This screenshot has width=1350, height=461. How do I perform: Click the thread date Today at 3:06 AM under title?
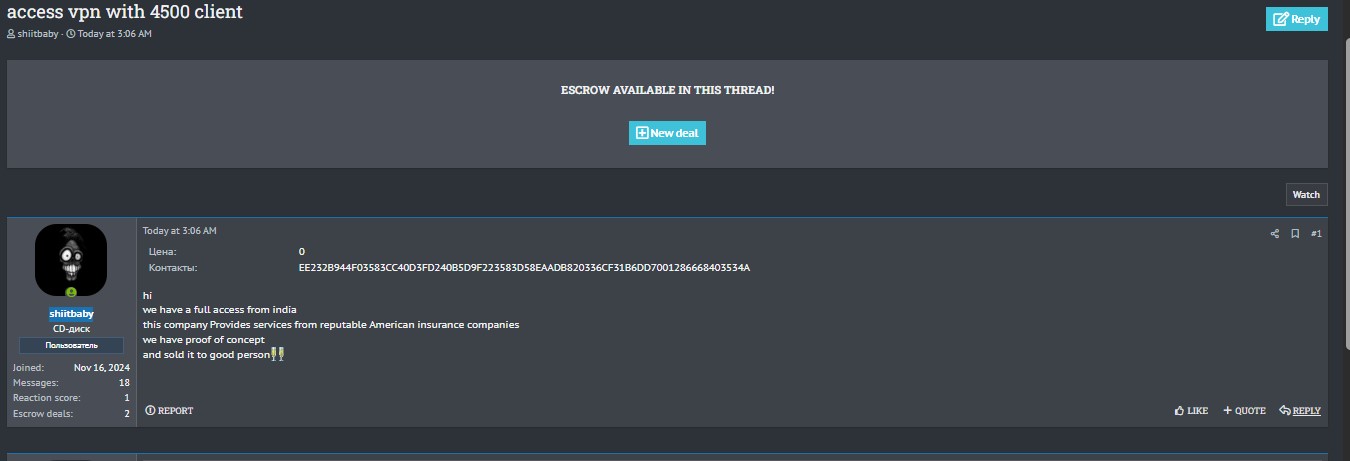115,34
